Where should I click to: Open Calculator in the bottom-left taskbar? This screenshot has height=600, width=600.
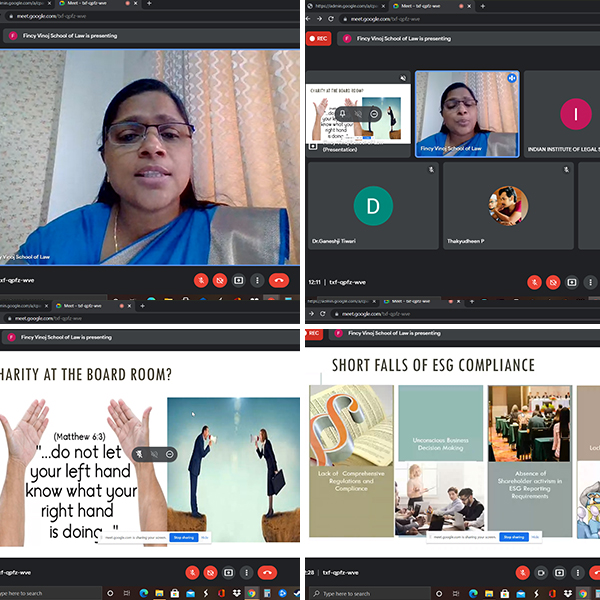[x=267, y=593]
